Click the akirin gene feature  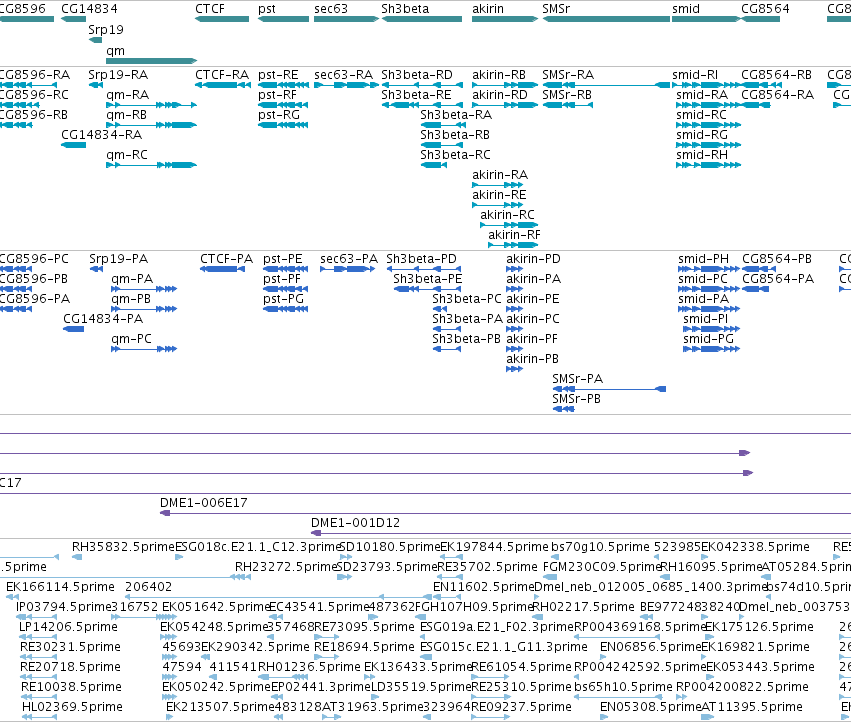click(505, 19)
